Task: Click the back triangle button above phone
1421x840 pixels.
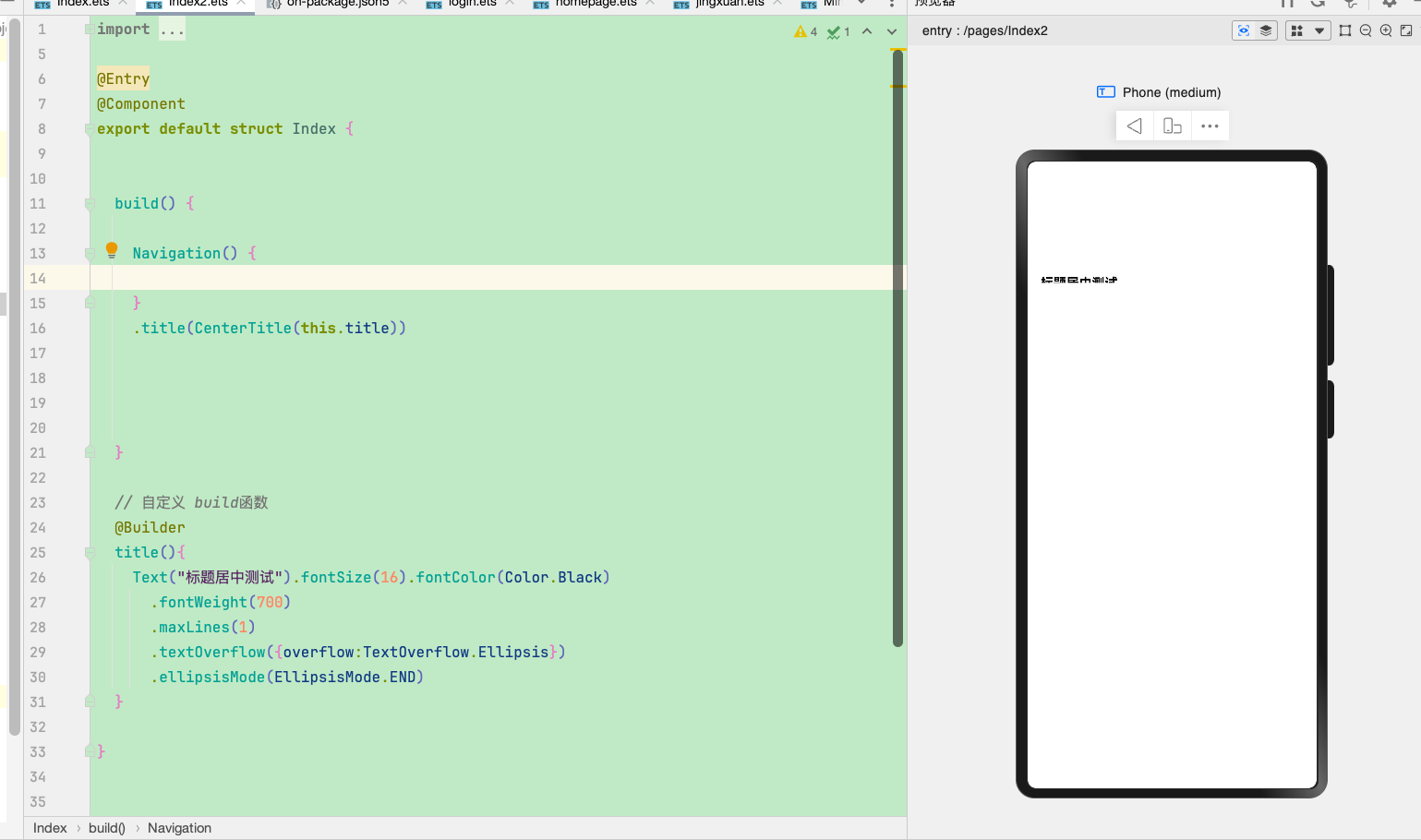Action: point(1135,126)
